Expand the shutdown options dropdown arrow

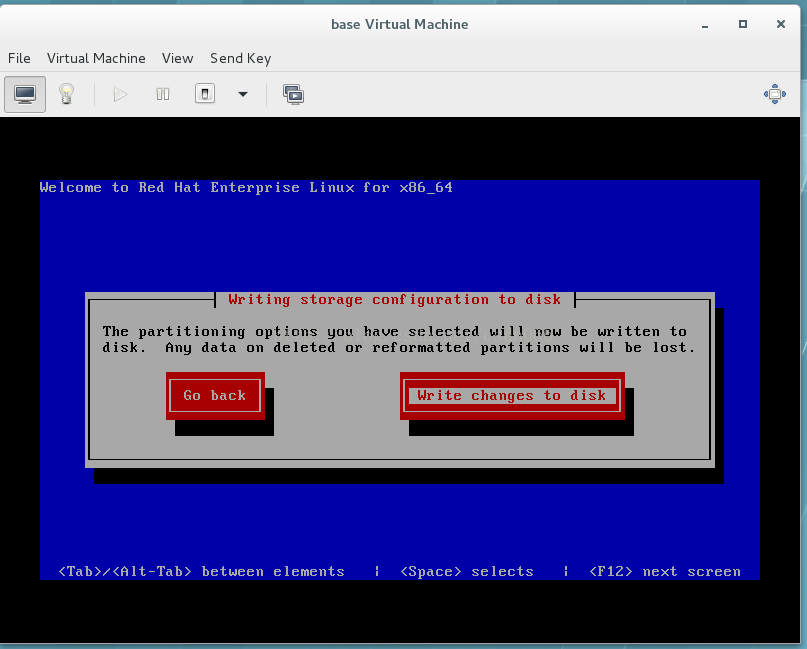(243, 94)
